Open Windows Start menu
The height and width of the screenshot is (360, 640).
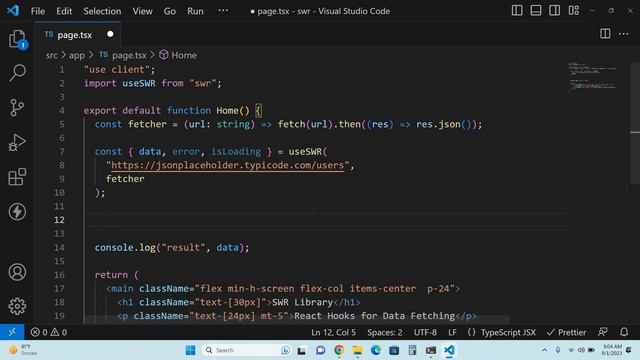coord(190,350)
